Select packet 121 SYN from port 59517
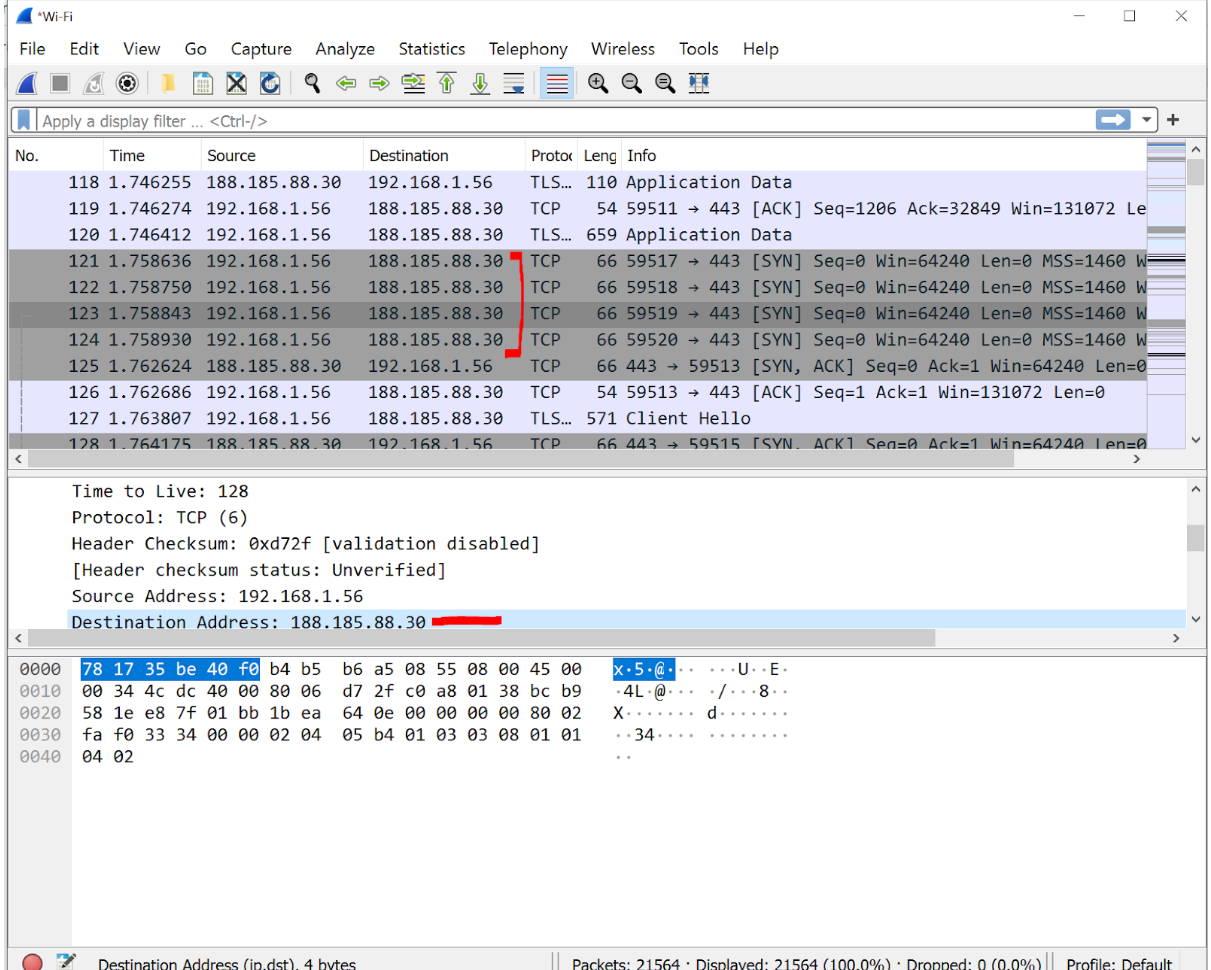This screenshot has height=970, width=1211. click(577, 261)
